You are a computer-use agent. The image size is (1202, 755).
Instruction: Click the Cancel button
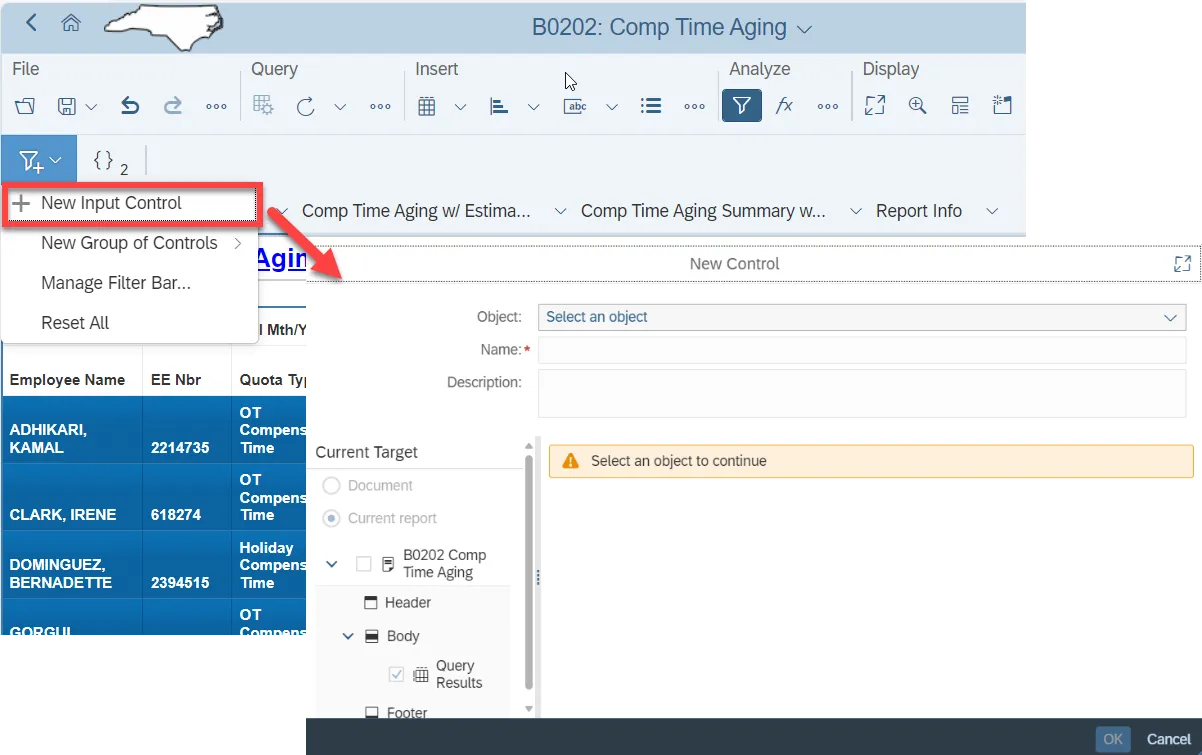coord(1169,739)
